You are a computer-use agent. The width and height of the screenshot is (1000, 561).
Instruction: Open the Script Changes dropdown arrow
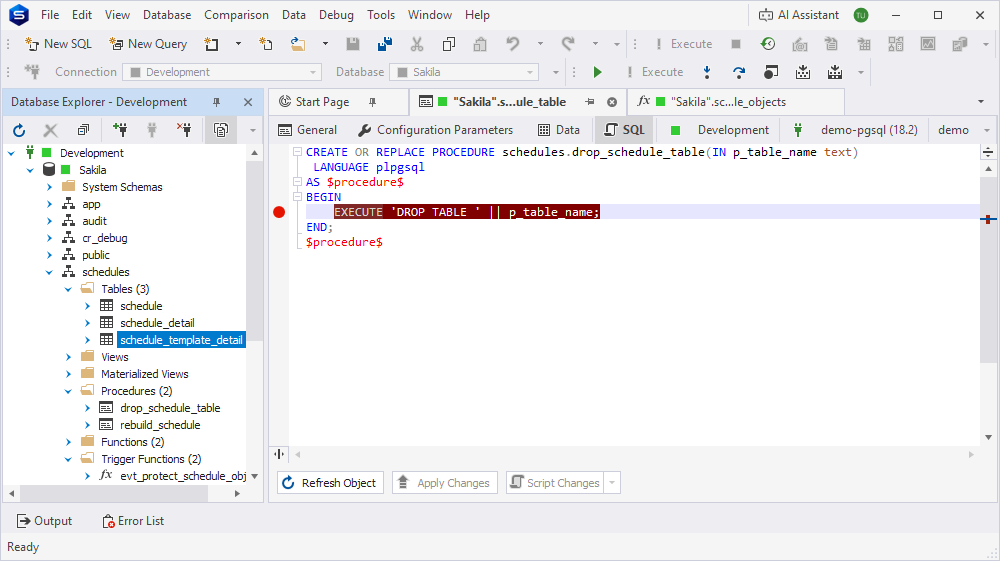click(612, 483)
